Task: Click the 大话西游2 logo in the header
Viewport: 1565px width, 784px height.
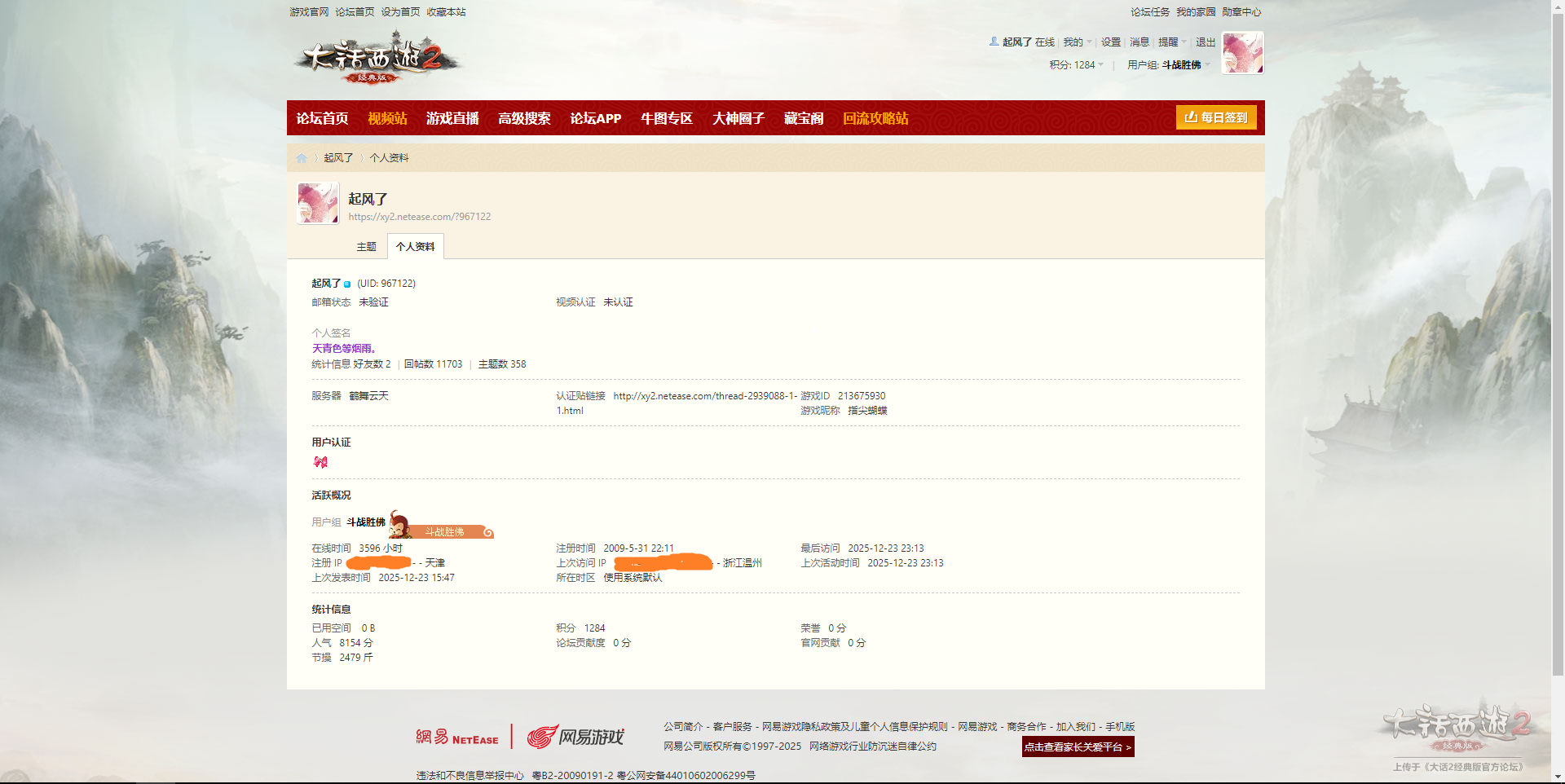Action: 377,59
